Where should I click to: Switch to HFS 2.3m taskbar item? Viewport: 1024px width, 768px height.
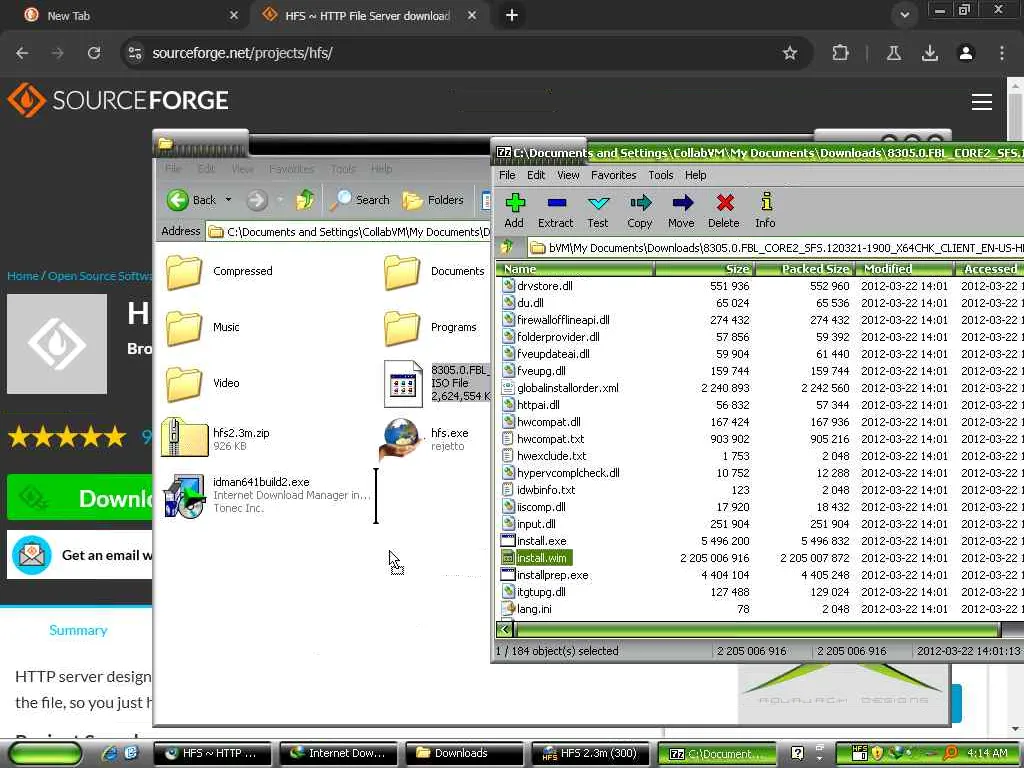(590, 754)
